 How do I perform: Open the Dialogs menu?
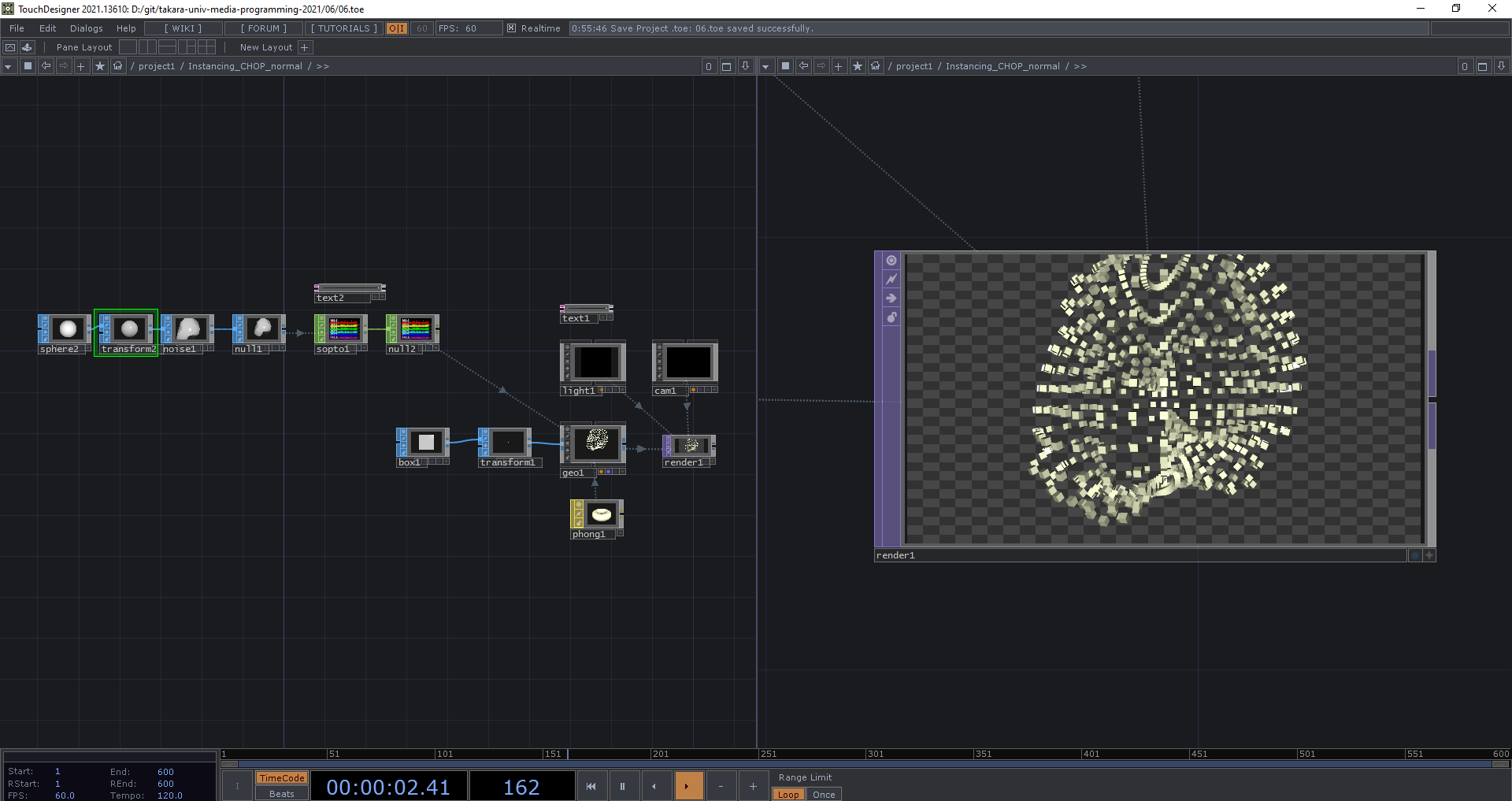[87, 28]
